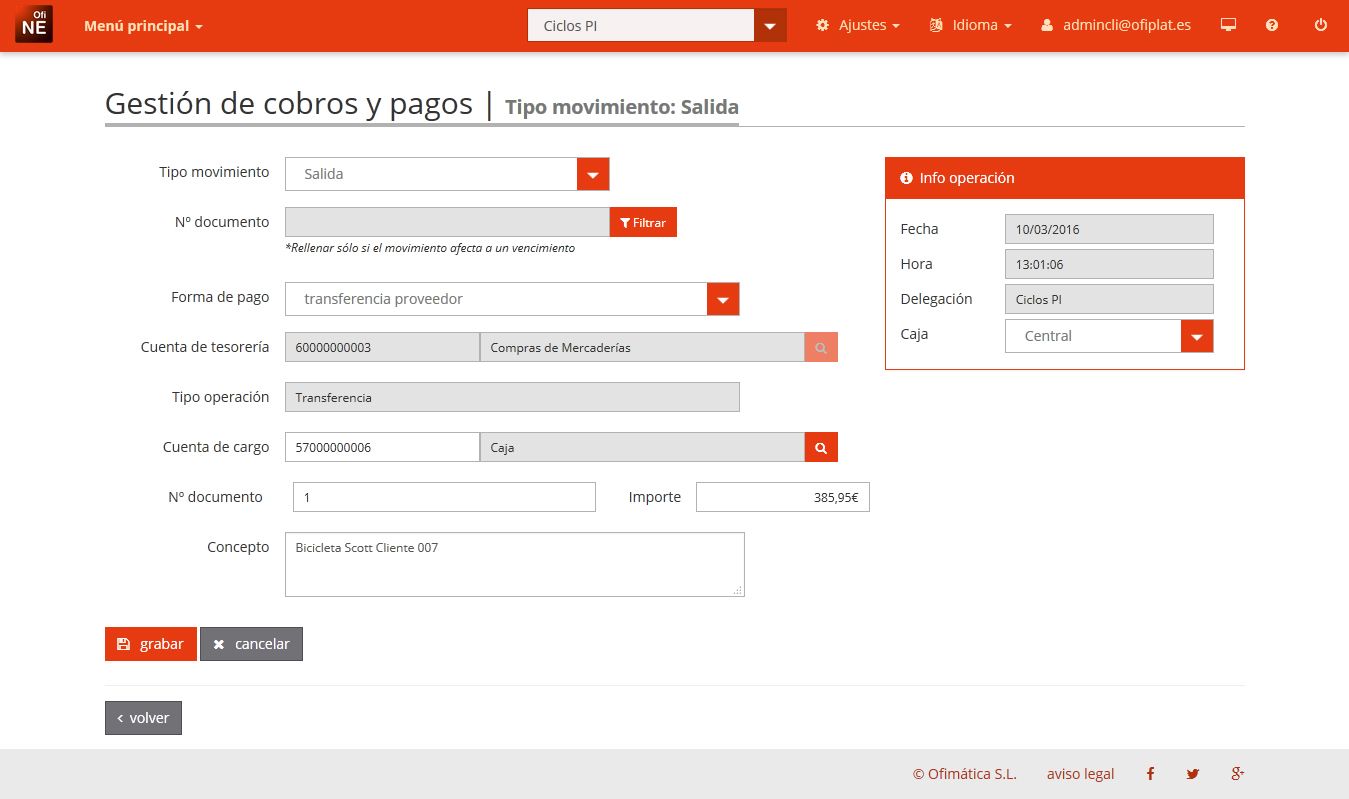Click the Concepto text area
The image size is (1349, 799).
click(x=515, y=564)
